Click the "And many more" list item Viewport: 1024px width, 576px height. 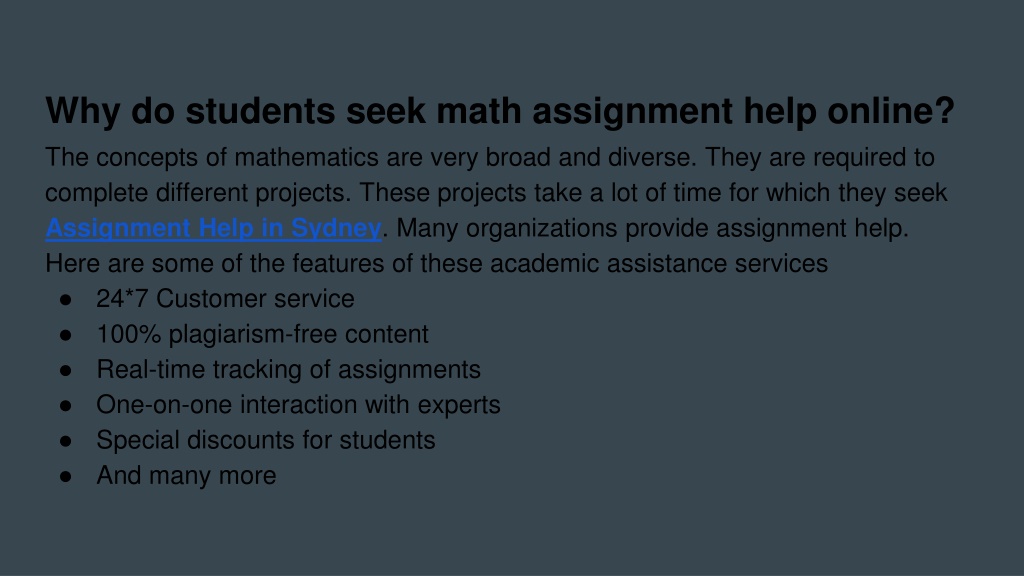pyautogui.click(x=186, y=475)
